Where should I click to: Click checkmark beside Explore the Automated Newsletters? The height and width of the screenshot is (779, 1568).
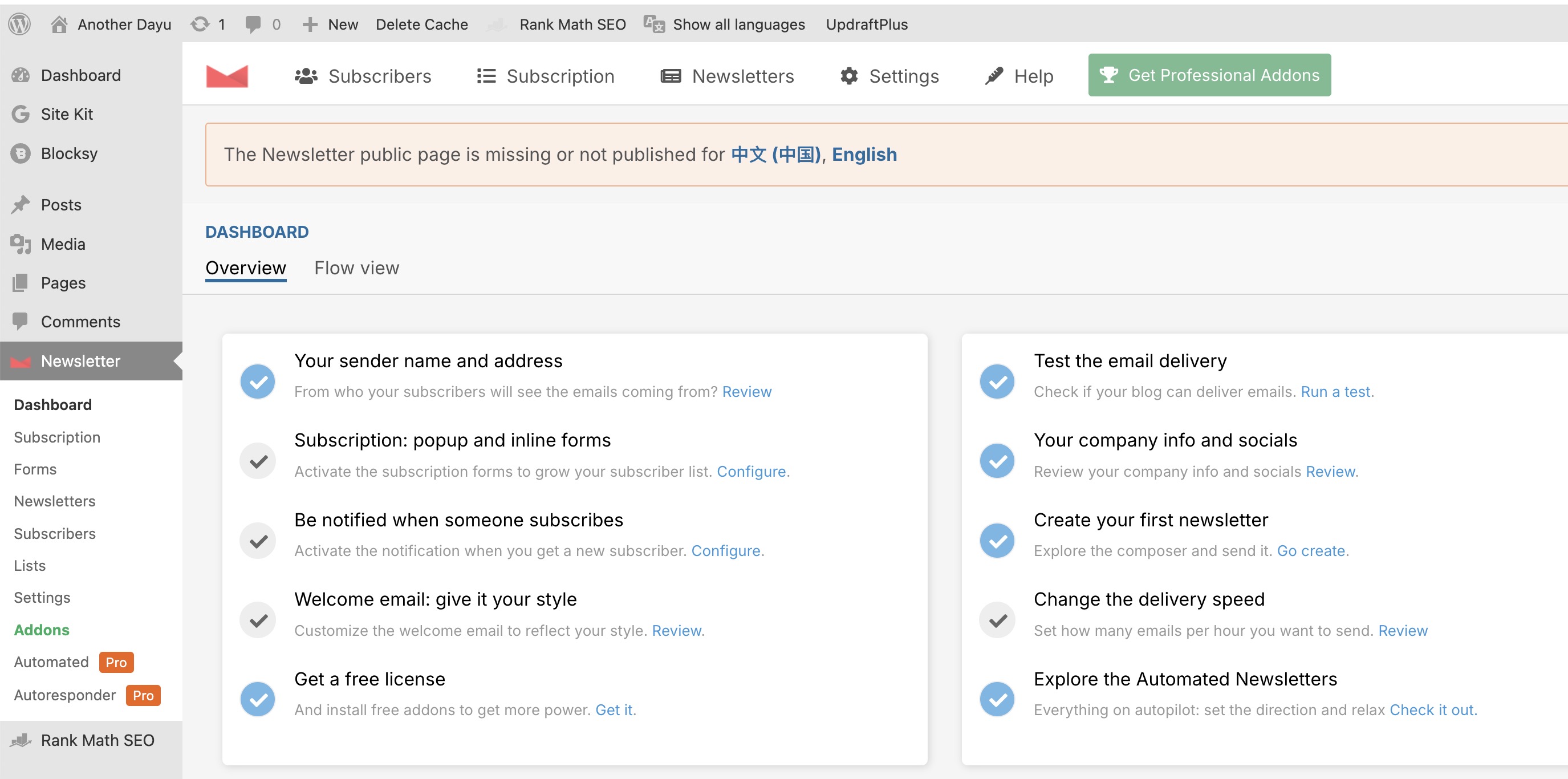point(997,699)
